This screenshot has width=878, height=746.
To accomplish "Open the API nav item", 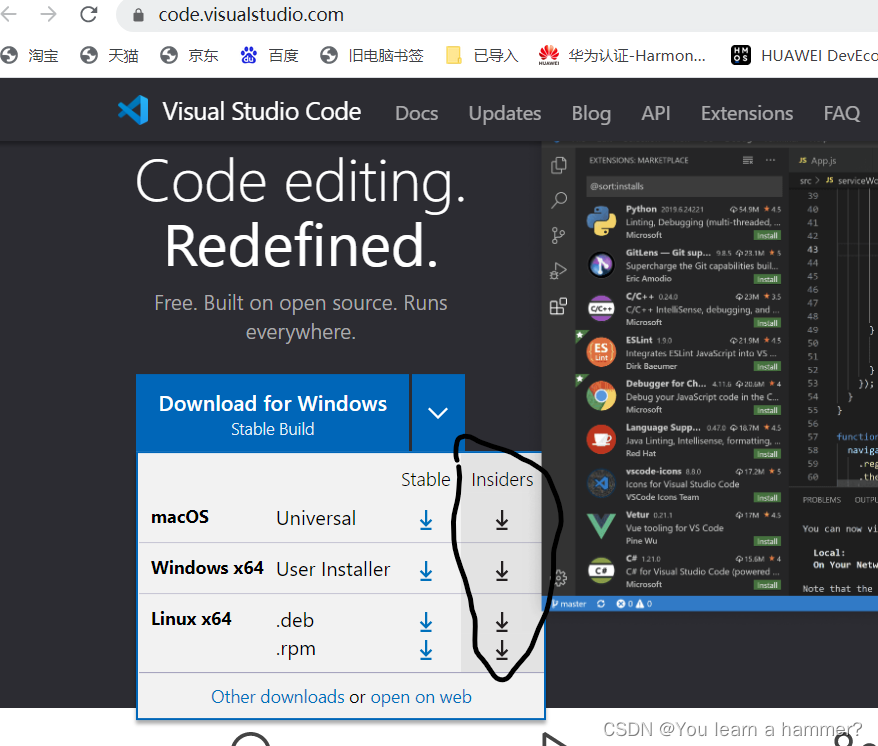I will (x=656, y=113).
